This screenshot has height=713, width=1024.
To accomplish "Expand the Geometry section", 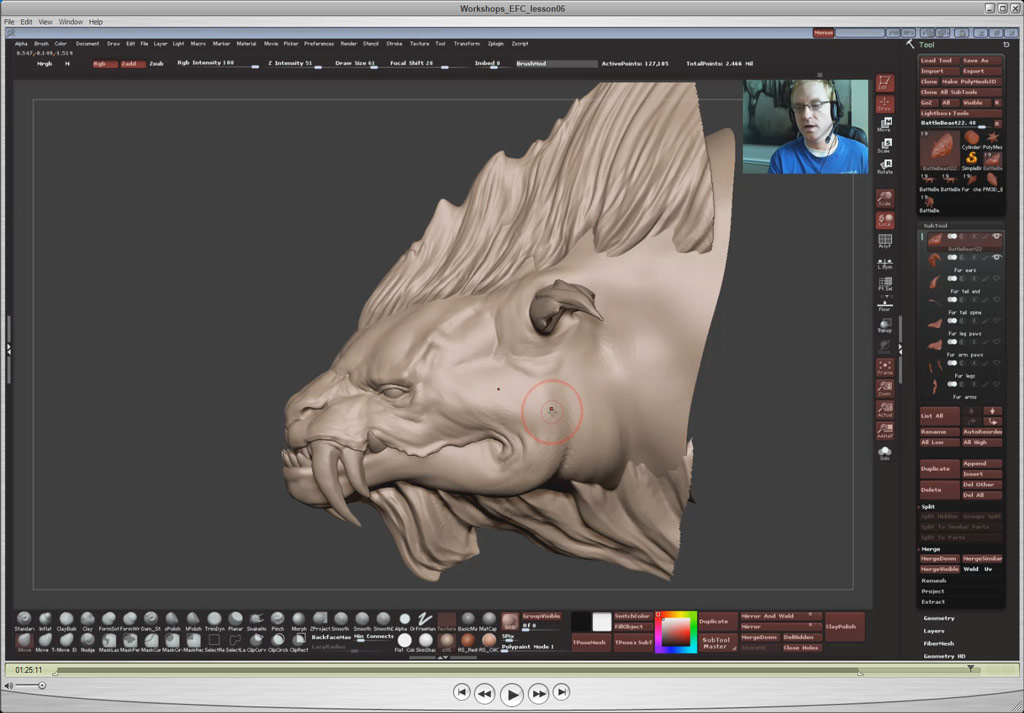I will [x=939, y=618].
